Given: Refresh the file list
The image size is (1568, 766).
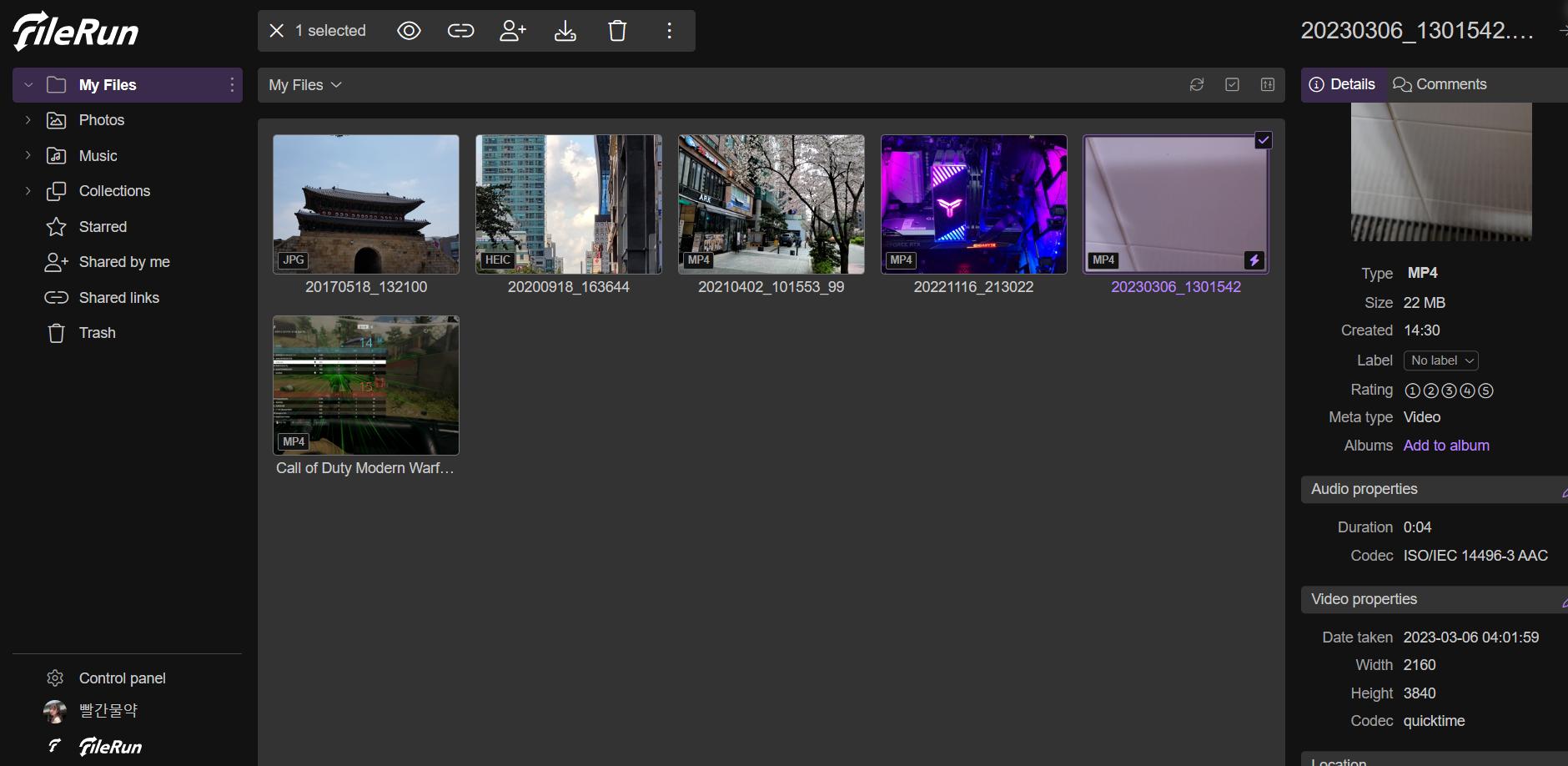Looking at the screenshot, I should (1197, 85).
